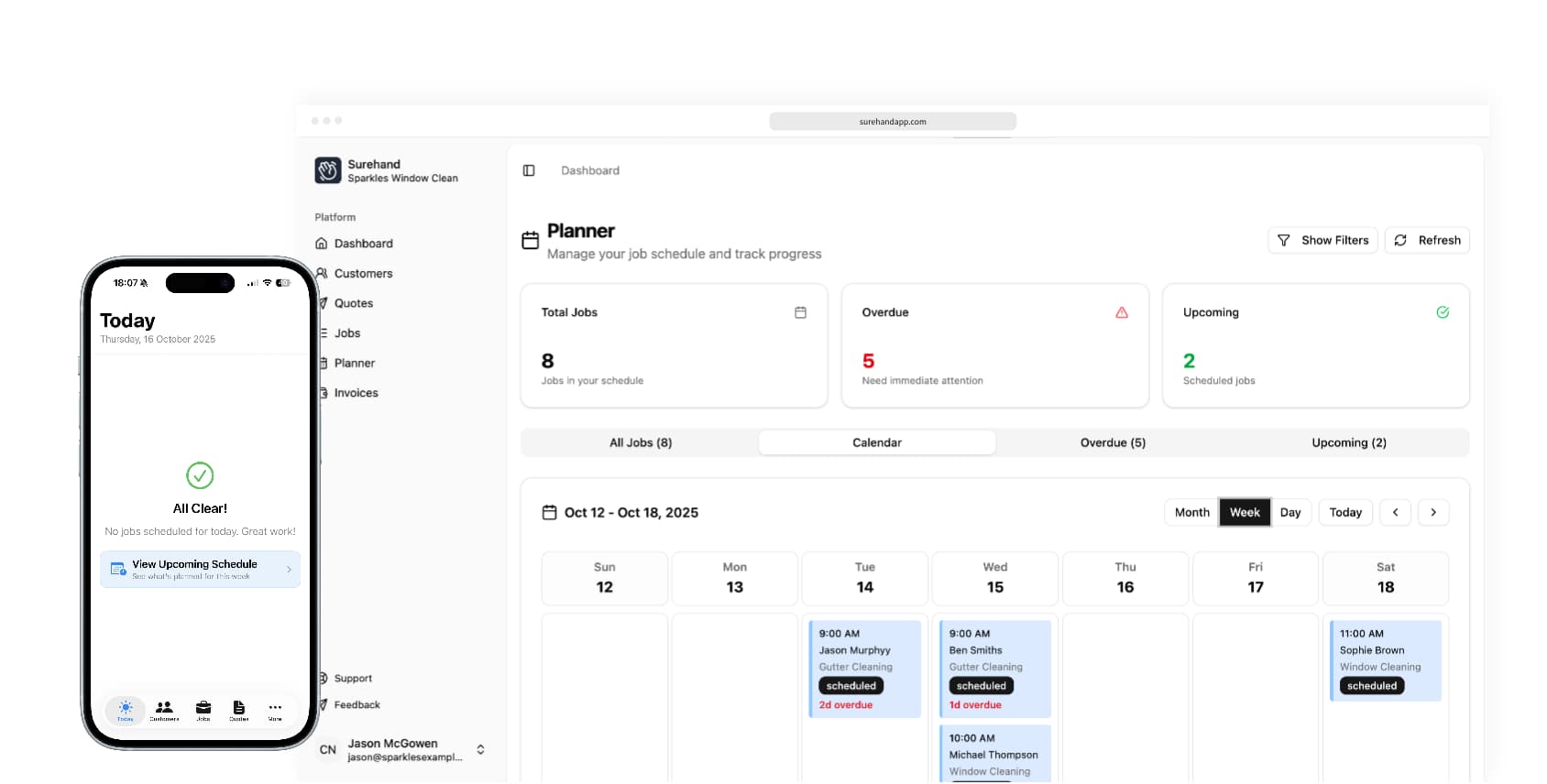The width and height of the screenshot is (1547, 784).
Task: Tap the Today sun icon on phone
Action: [126, 710]
